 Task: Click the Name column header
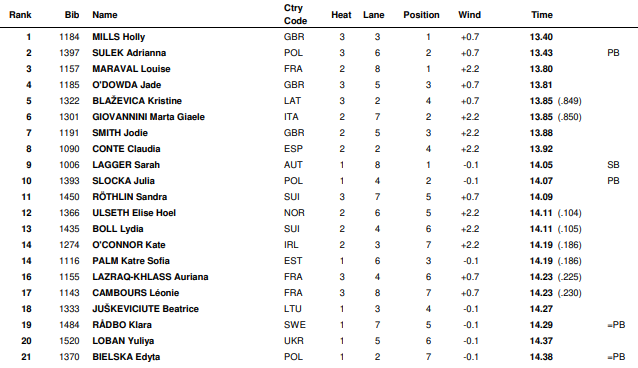click(105, 15)
